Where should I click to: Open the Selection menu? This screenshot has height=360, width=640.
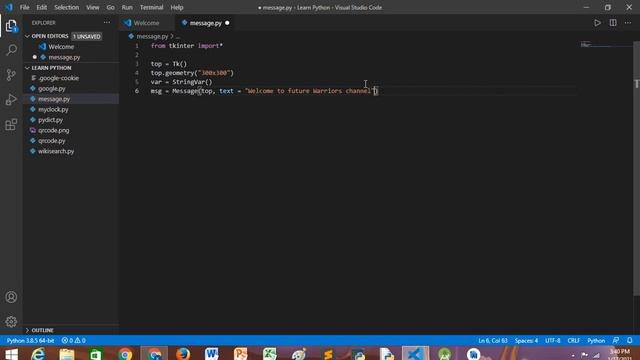[x=67, y=7]
